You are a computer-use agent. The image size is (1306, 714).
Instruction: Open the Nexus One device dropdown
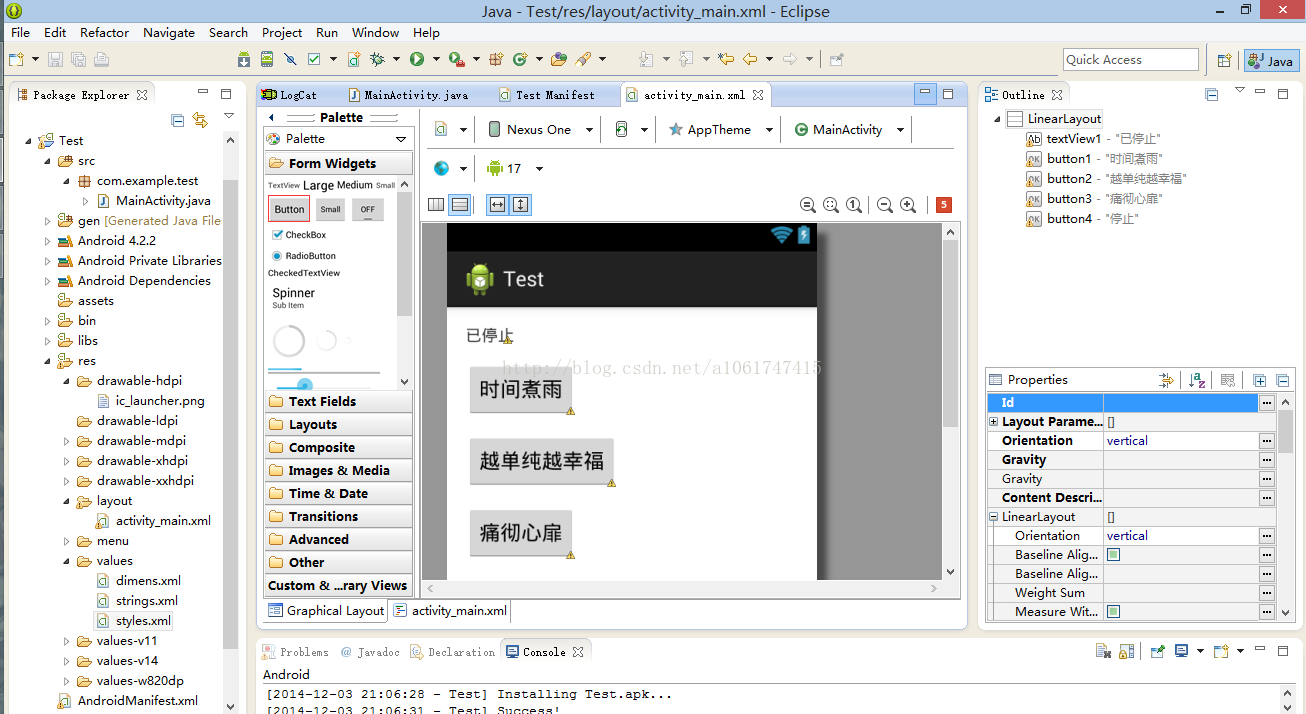click(x=539, y=129)
